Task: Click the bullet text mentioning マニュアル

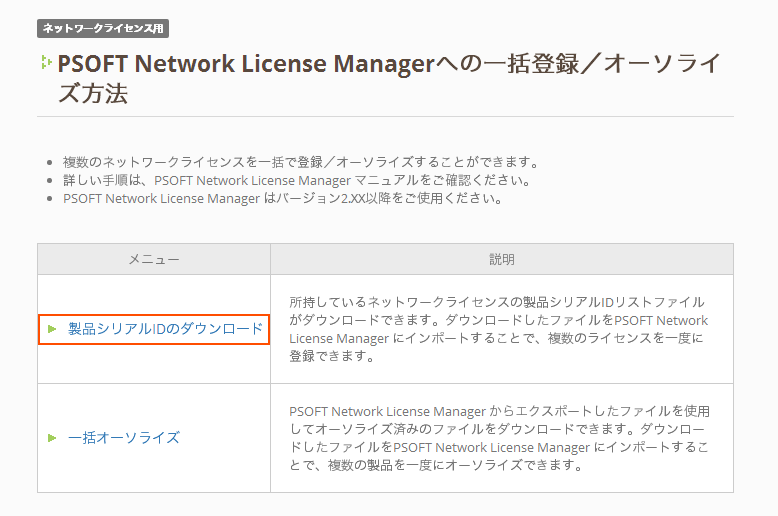Action: [295, 180]
